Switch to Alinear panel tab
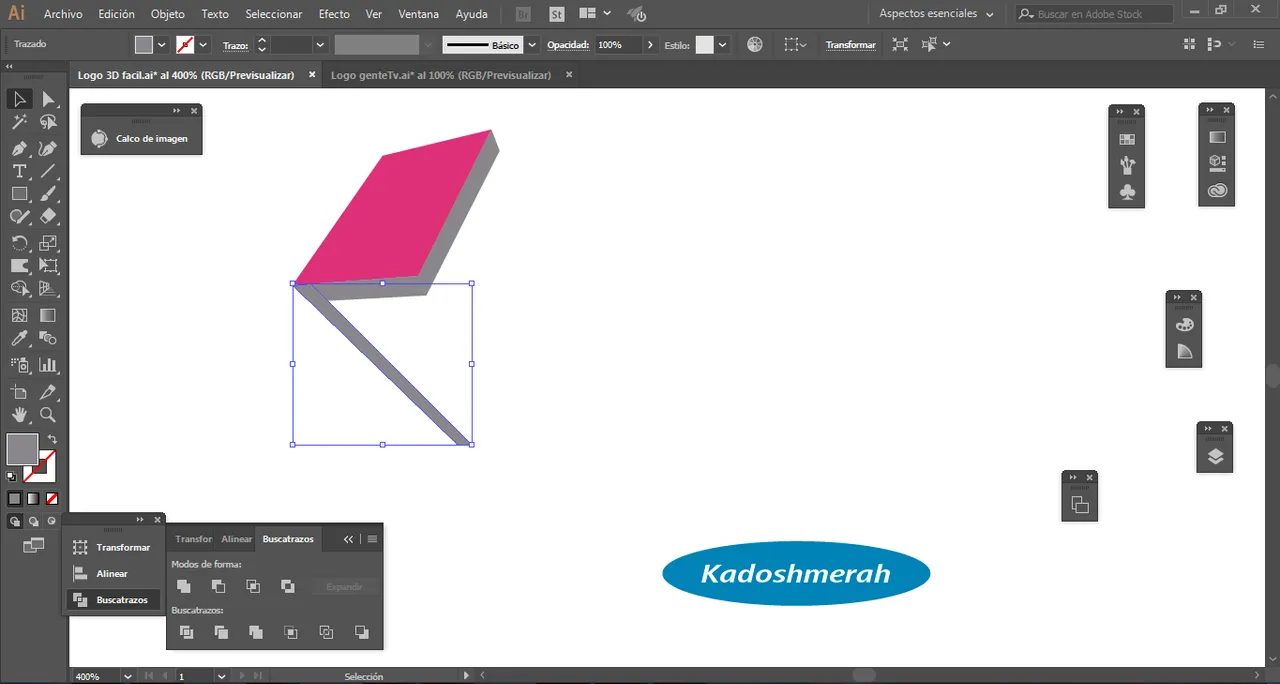Image resolution: width=1280 pixels, height=684 pixels. (237, 539)
